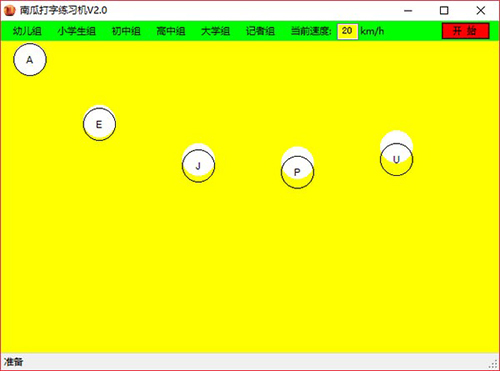Click the circle with letter P

tap(297, 172)
